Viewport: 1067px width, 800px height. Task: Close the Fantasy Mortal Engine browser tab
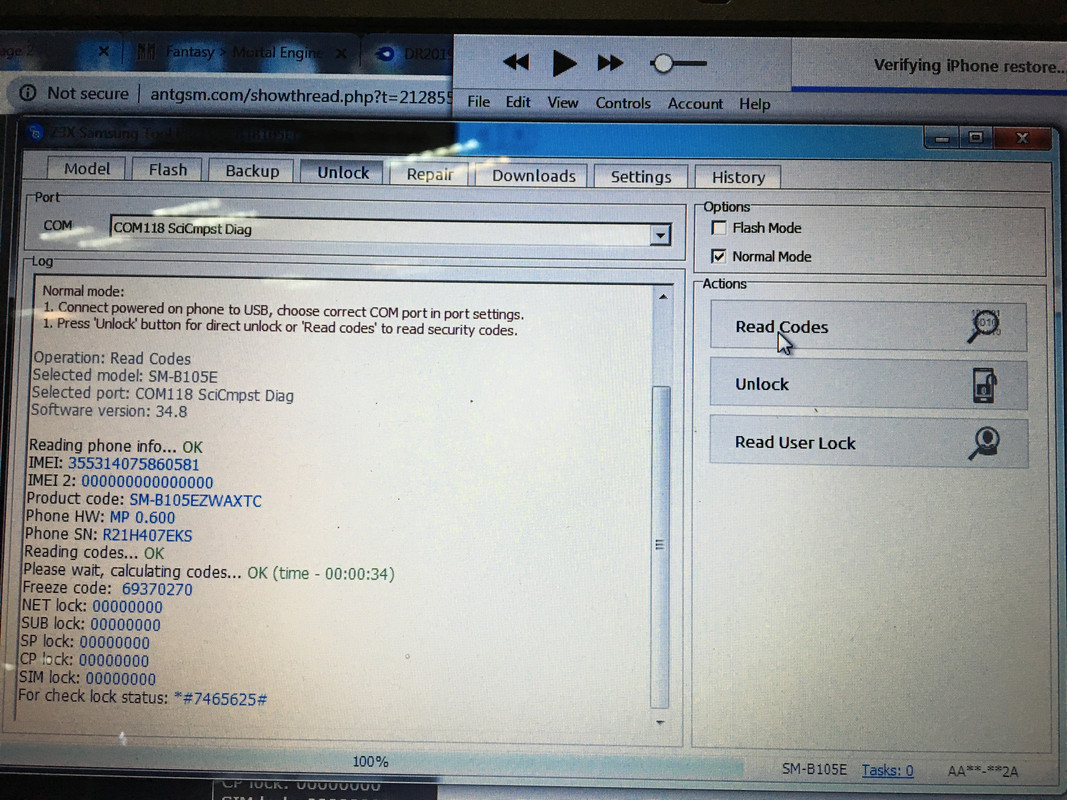point(342,52)
